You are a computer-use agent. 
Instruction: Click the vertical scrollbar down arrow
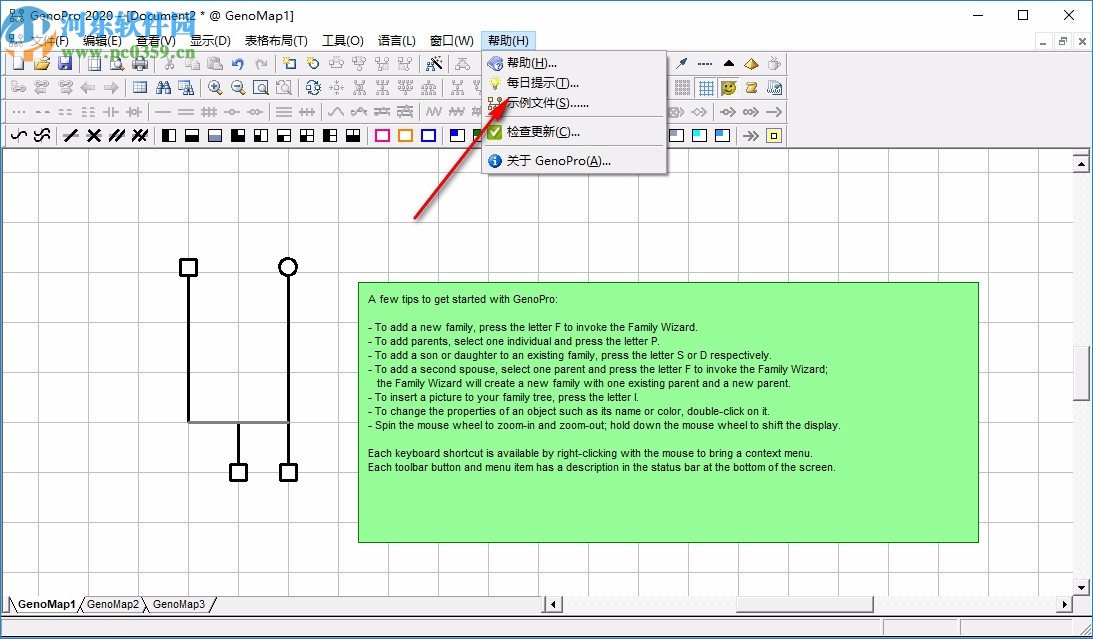(1082, 587)
